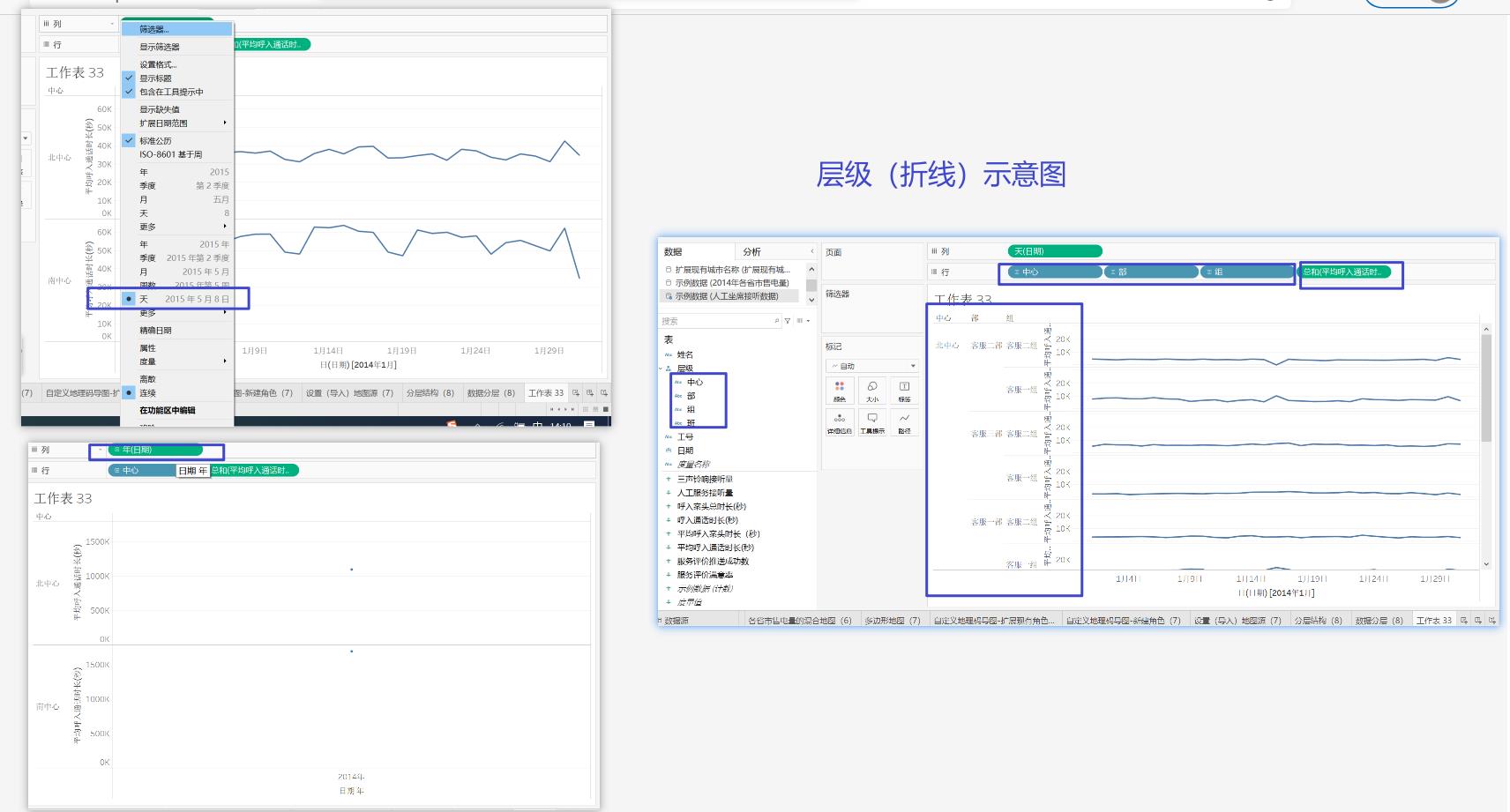This screenshot has height=812, width=1510.
Task: Open the 详细信息 (detail) marks card button
Action: [839, 422]
